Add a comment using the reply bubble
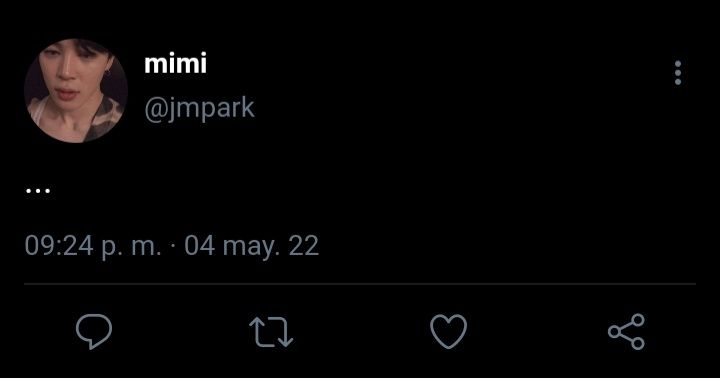720x378 pixels. (x=94, y=331)
